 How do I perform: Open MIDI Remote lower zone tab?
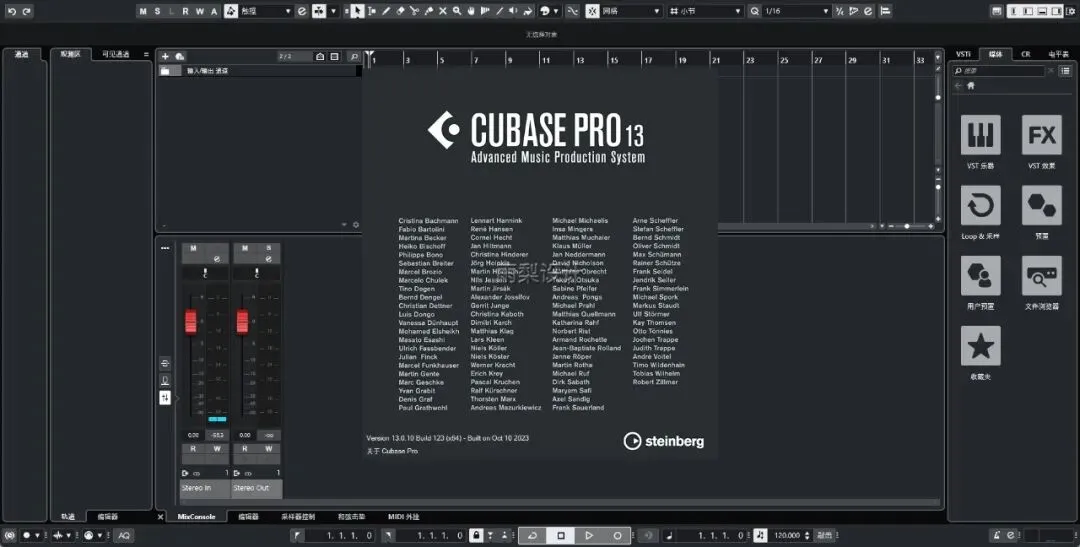tap(404, 517)
